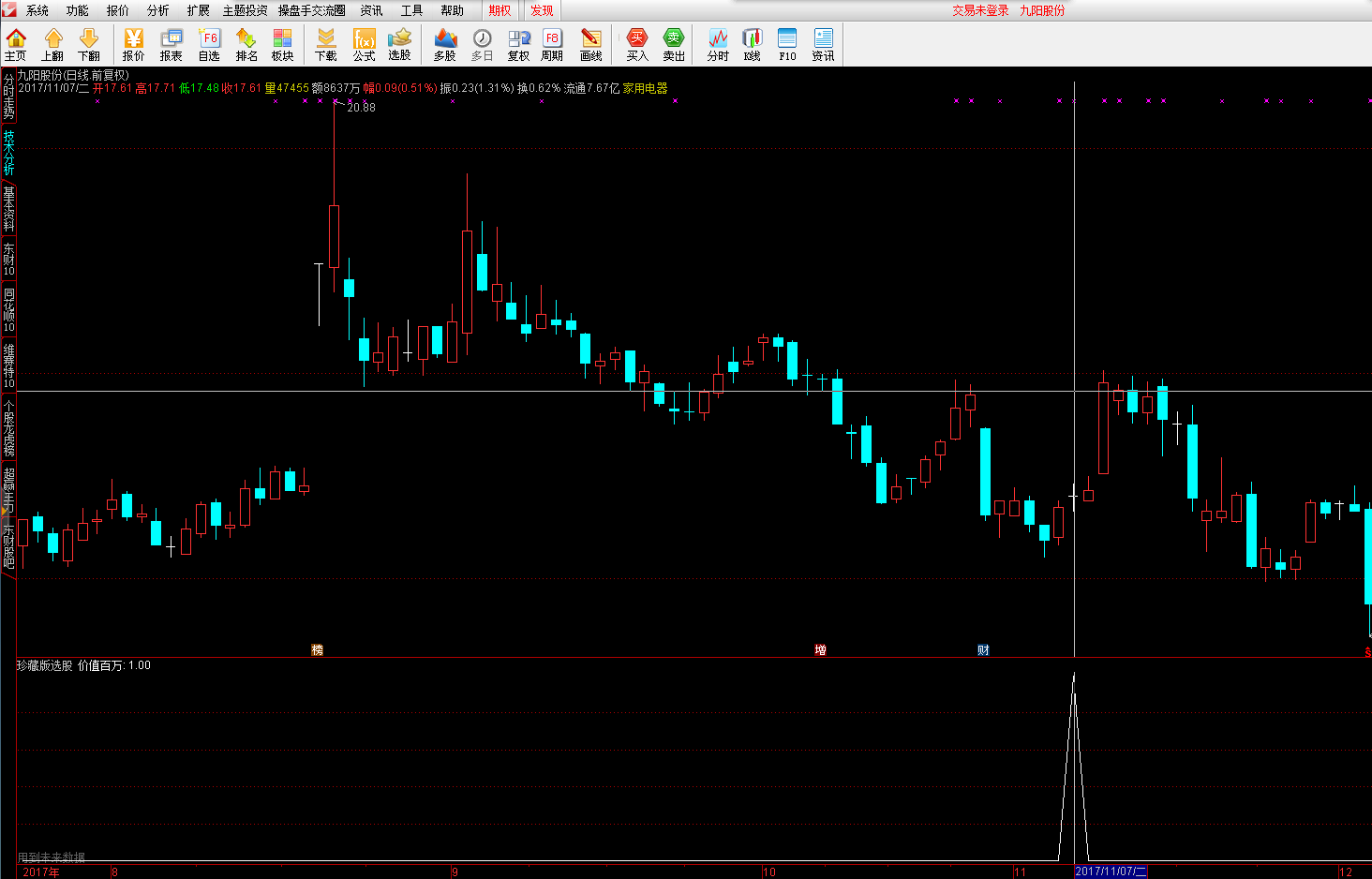Click the 榜 event marker under the chart

[x=317, y=649]
